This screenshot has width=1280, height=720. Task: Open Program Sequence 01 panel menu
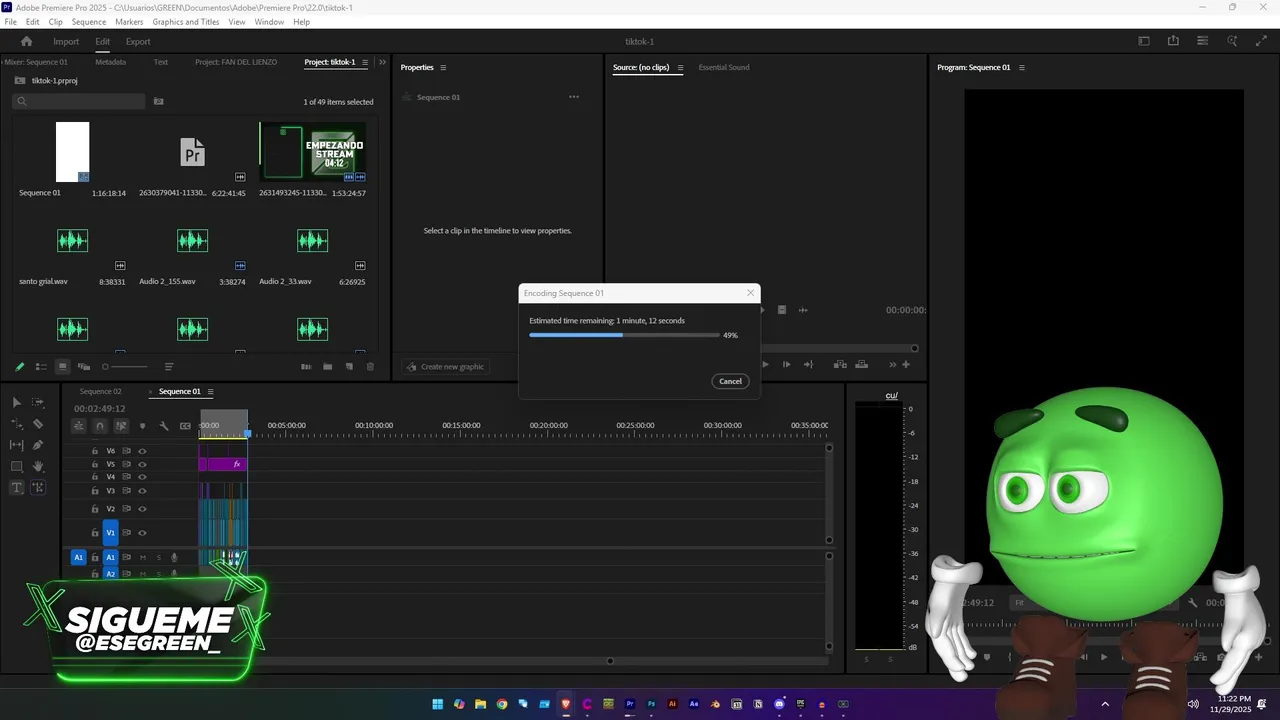coord(1021,68)
